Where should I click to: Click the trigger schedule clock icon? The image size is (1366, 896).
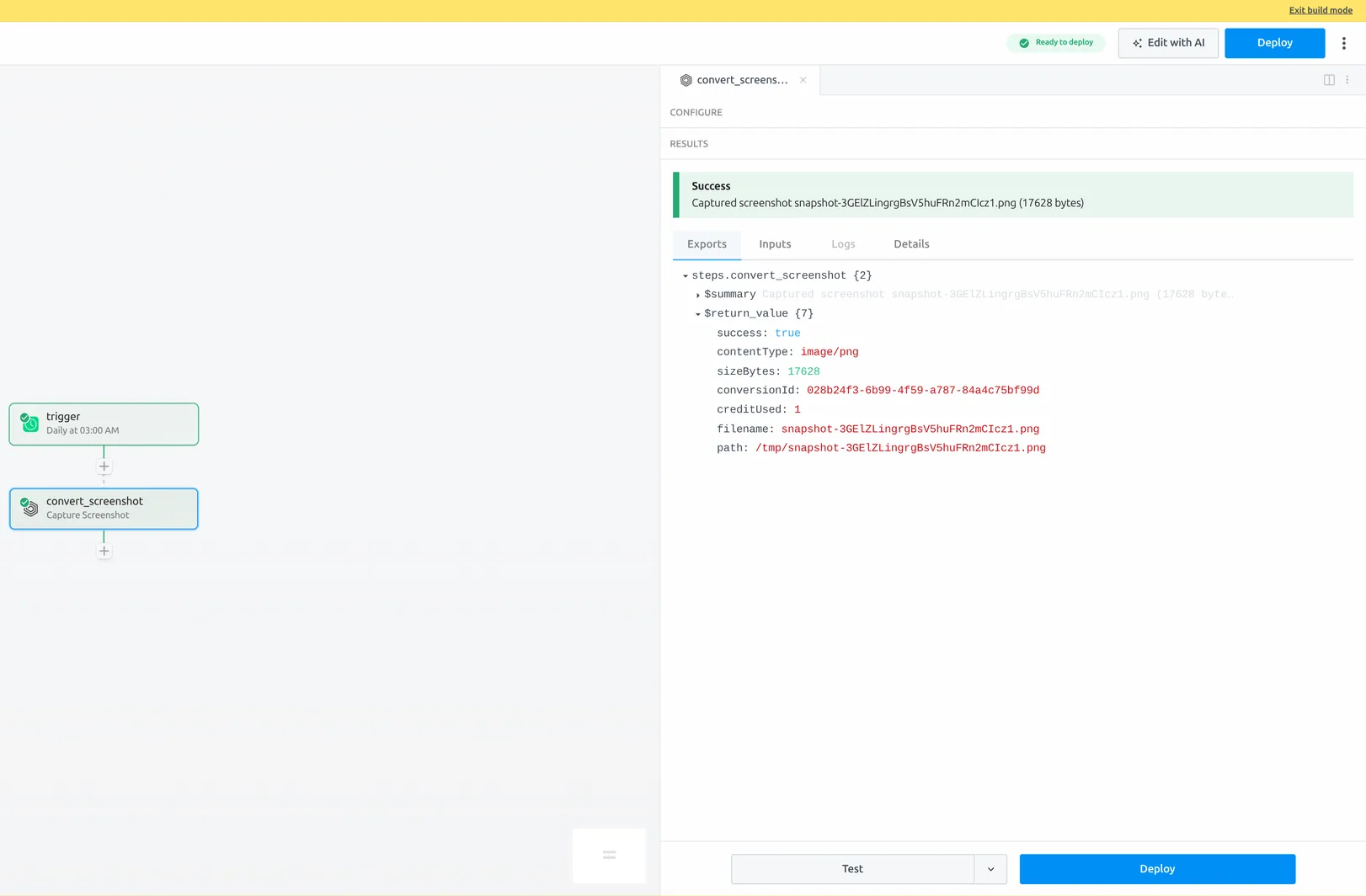(30, 423)
